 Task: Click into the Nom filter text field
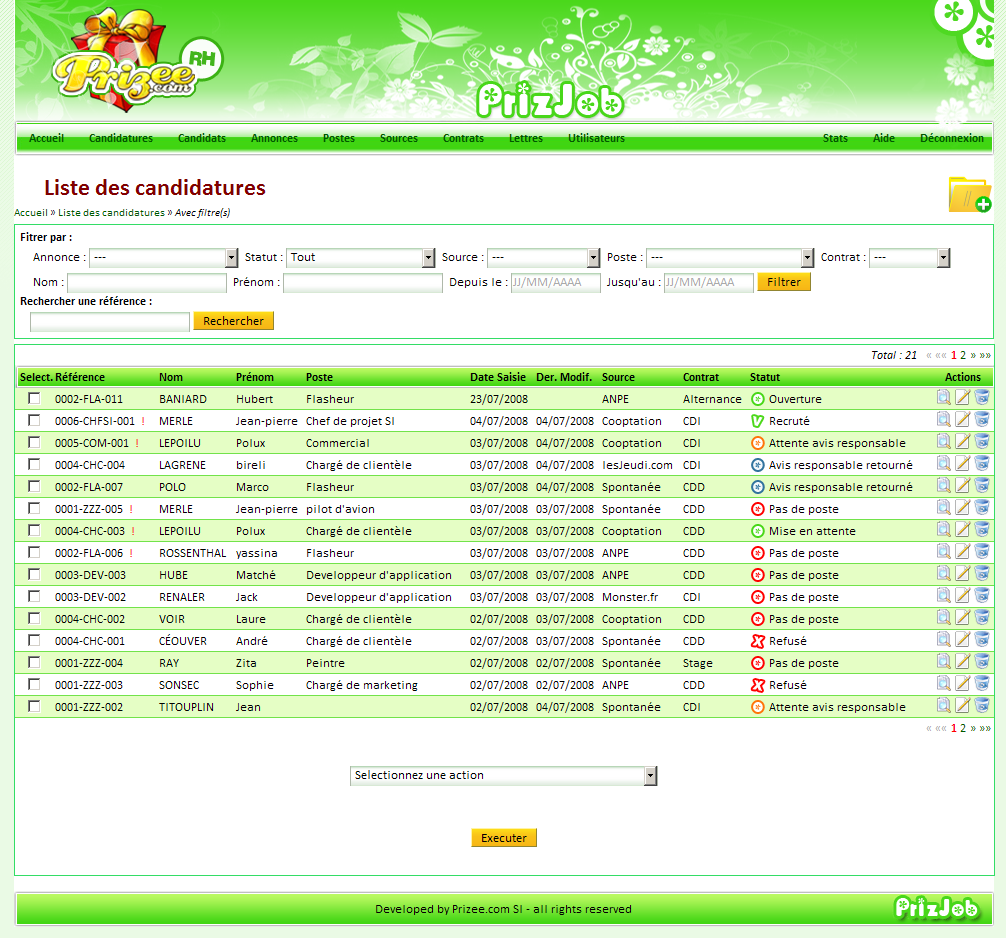point(147,283)
